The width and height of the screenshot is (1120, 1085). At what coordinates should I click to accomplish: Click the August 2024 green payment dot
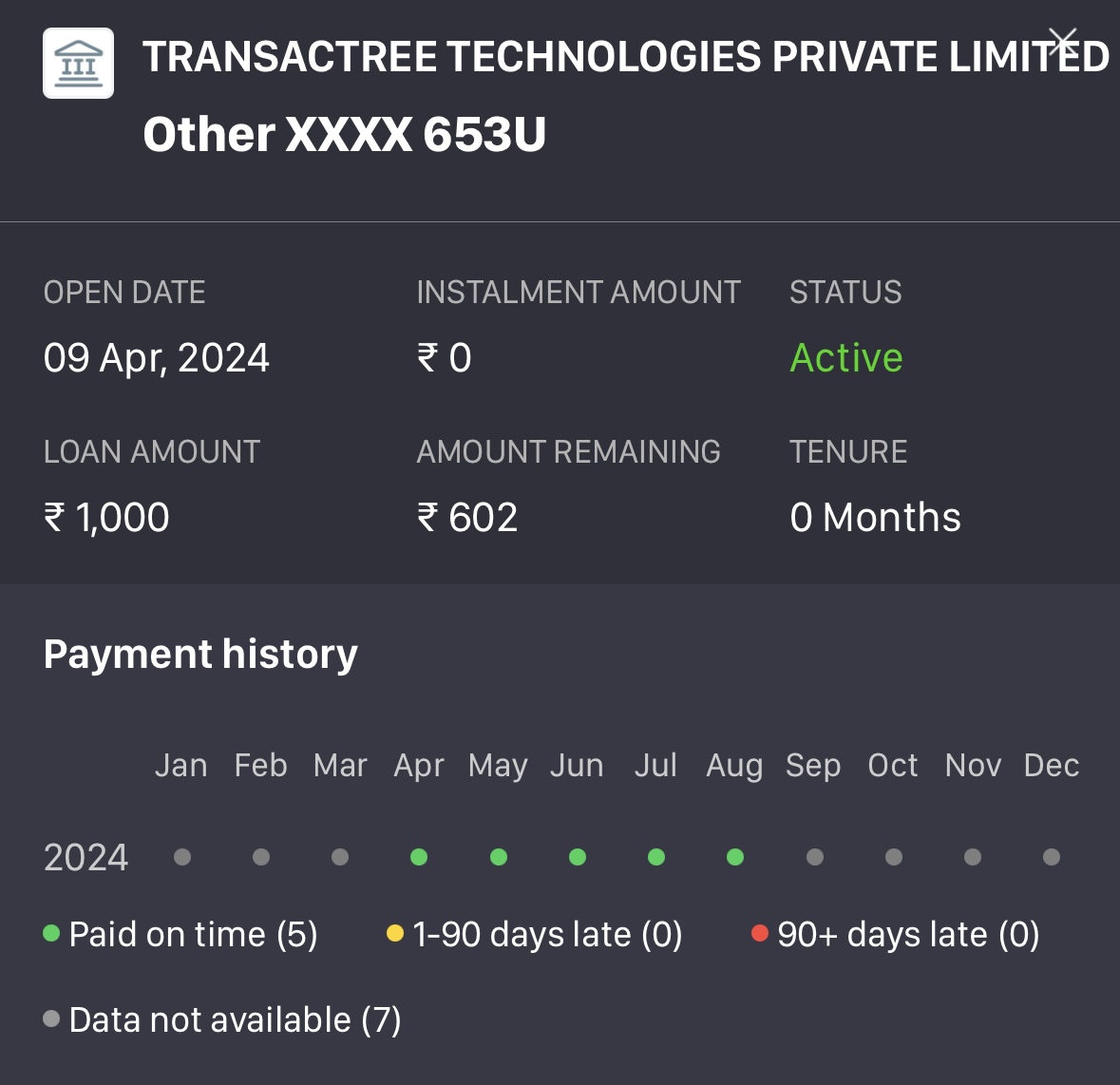(x=734, y=857)
